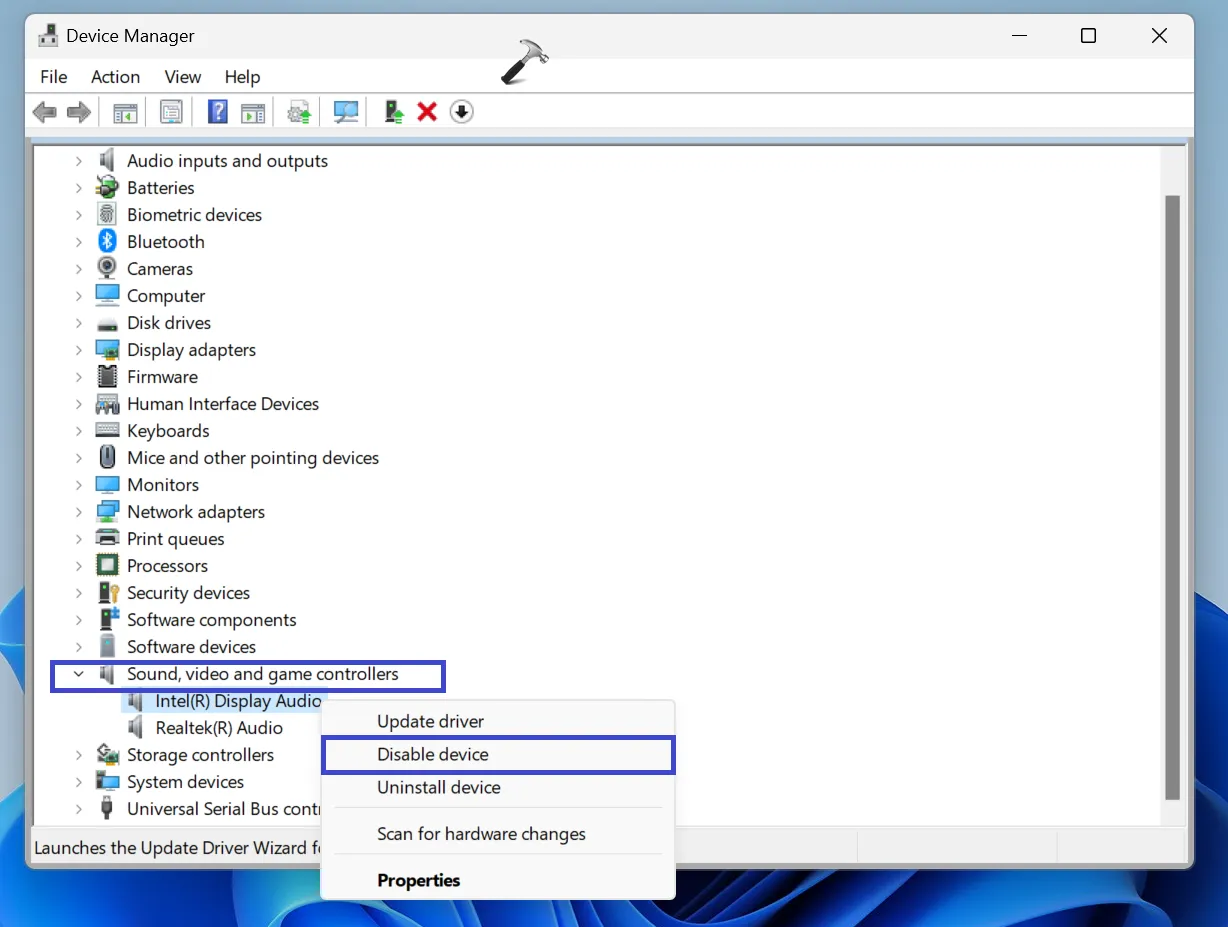
Task: Click the red X uninstall device icon
Action: click(427, 112)
